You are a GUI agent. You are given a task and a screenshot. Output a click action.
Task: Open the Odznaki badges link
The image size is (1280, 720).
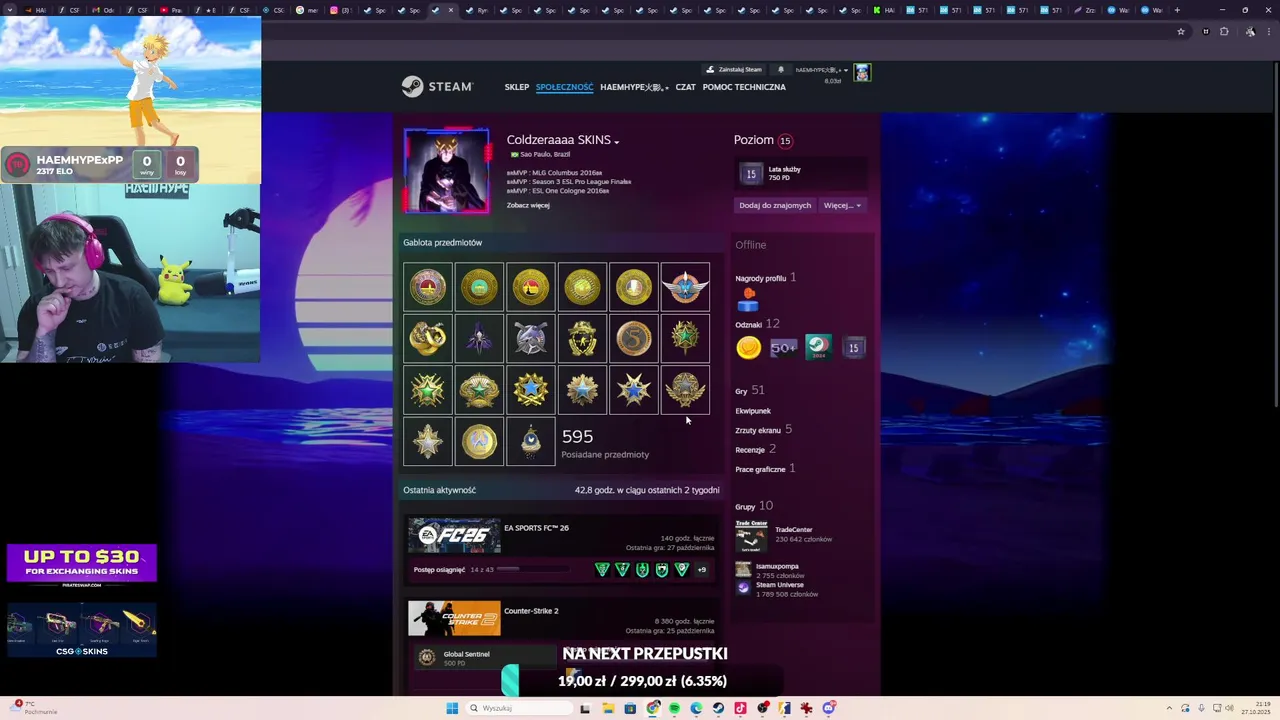click(x=749, y=325)
